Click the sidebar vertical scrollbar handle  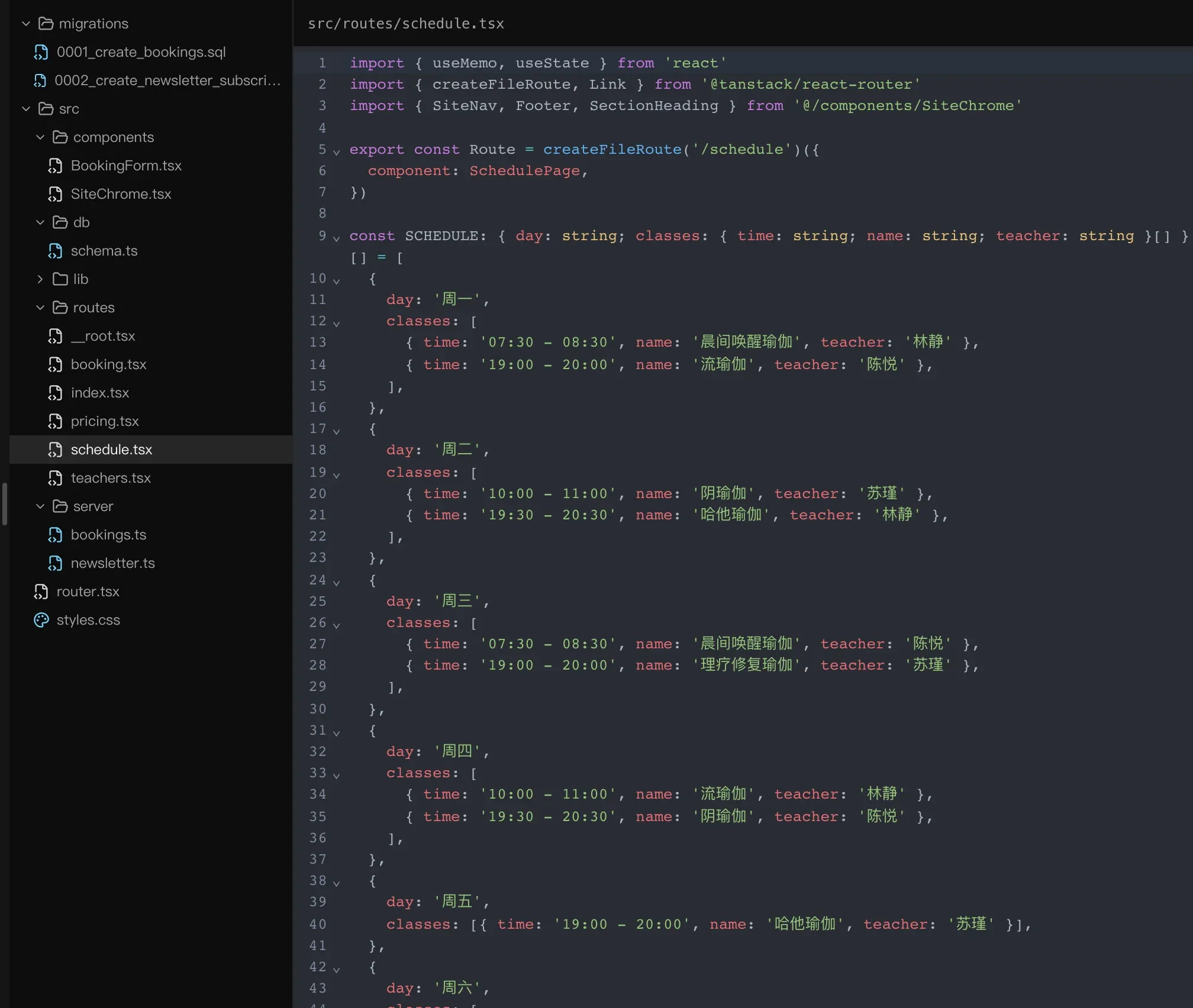tap(5, 504)
